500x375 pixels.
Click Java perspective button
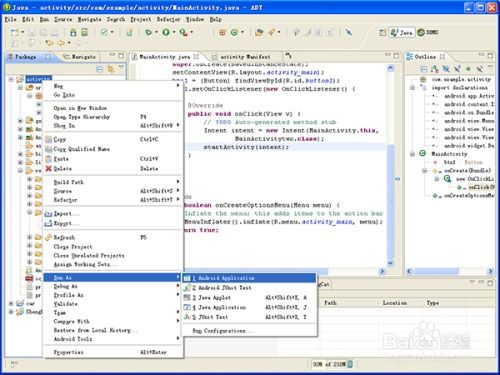pos(402,32)
